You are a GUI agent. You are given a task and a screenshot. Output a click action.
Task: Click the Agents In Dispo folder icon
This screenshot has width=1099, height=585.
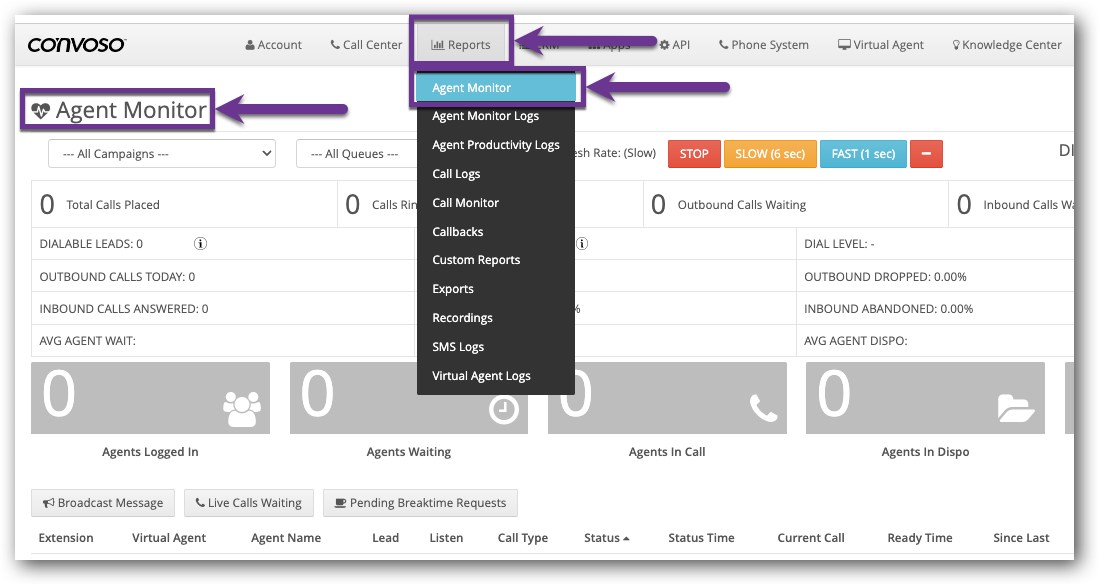1017,408
